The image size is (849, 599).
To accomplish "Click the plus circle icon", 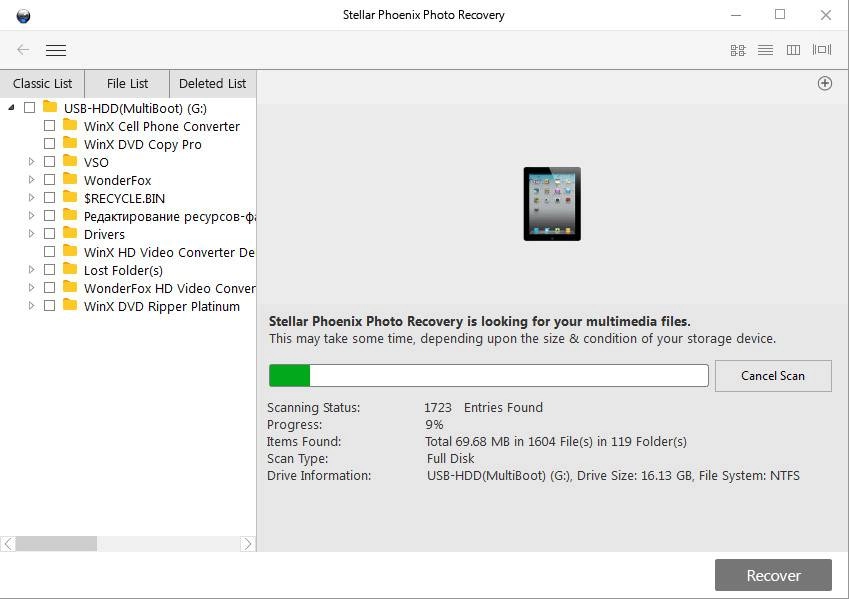I will pyautogui.click(x=824, y=83).
